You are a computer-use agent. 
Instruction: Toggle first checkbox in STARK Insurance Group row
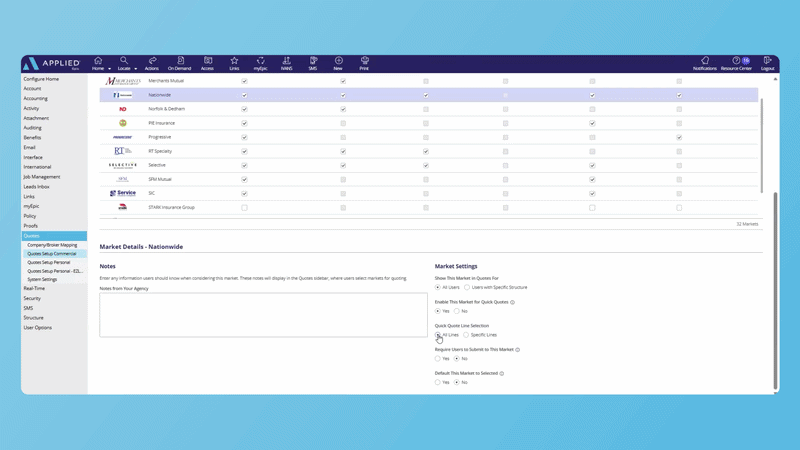click(x=244, y=208)
